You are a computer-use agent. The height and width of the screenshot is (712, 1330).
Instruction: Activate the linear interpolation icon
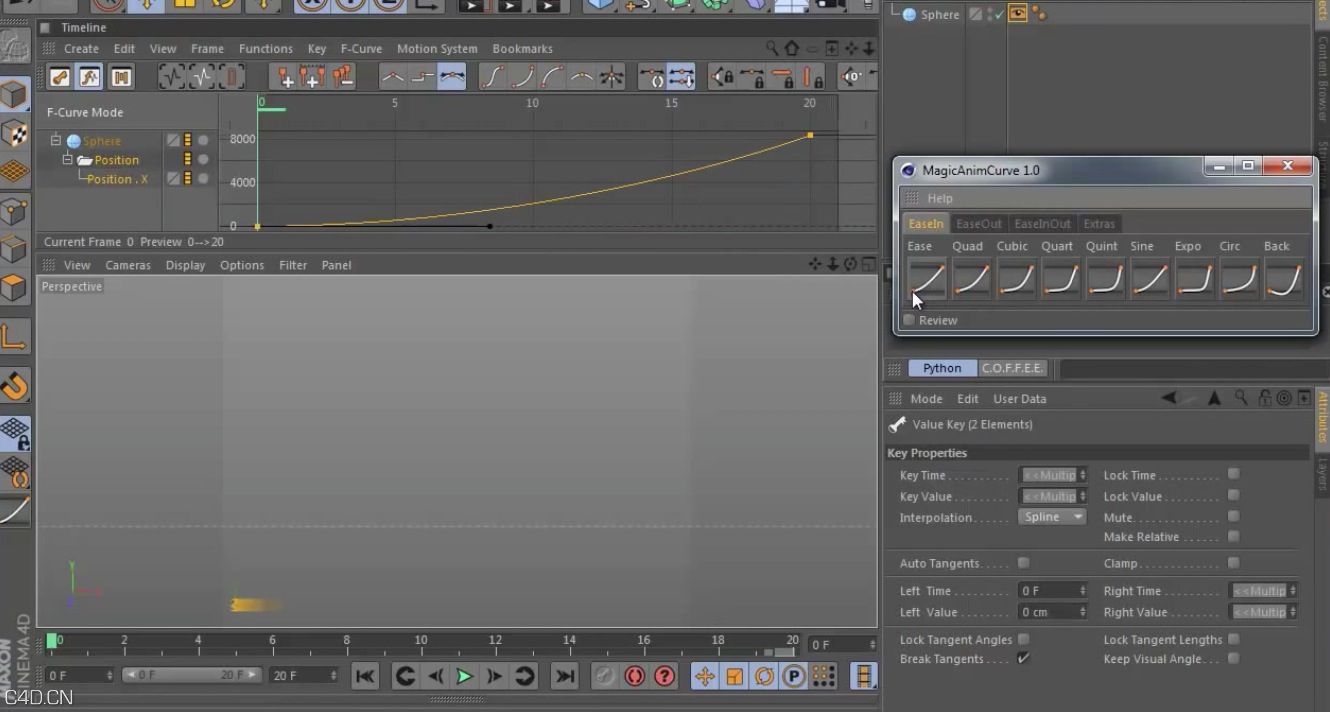pyautogui.click(x=393, y=76)
